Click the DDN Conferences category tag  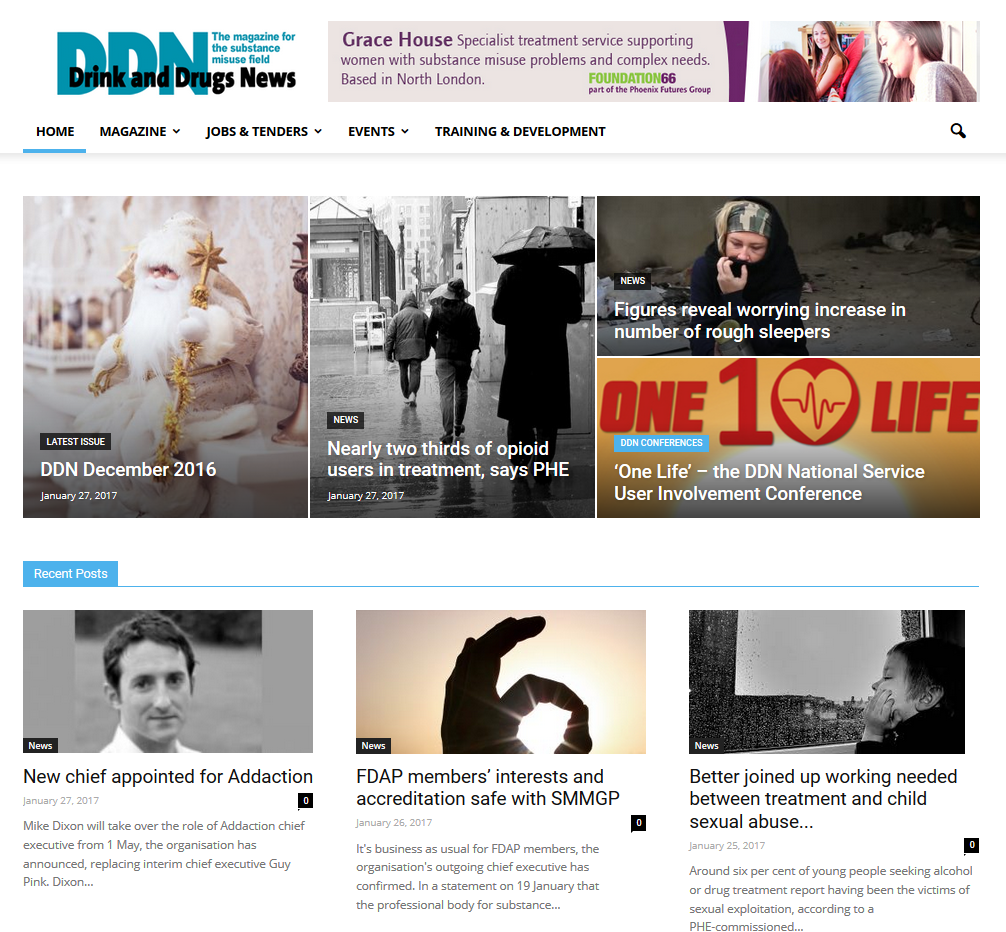(661, 443)
